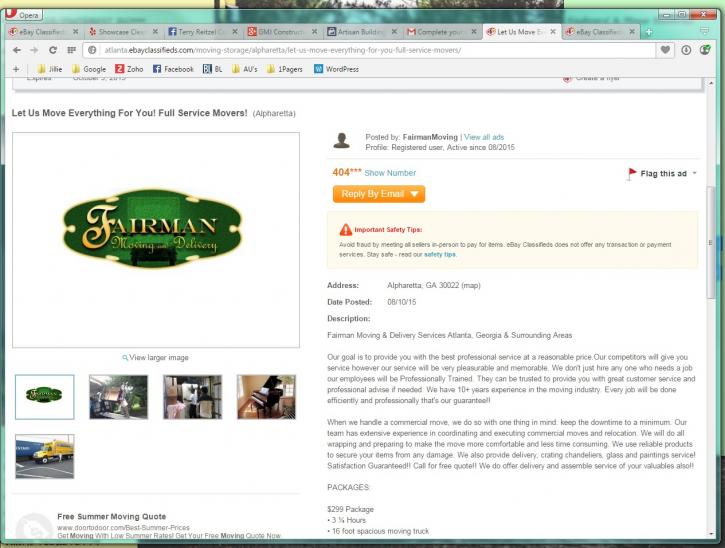Screen dimensions: 725x548
Task: Open the Opera menu button
Action: [x=24, y=15]
